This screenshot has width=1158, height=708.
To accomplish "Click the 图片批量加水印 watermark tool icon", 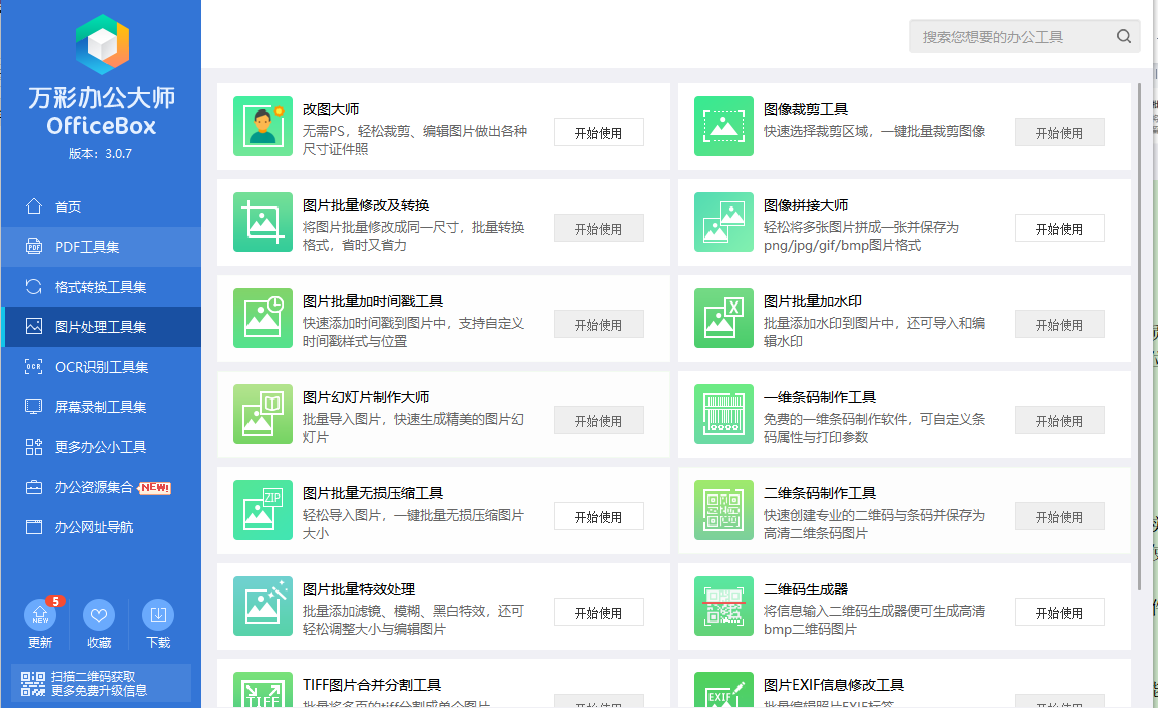I will pos(723,318).
